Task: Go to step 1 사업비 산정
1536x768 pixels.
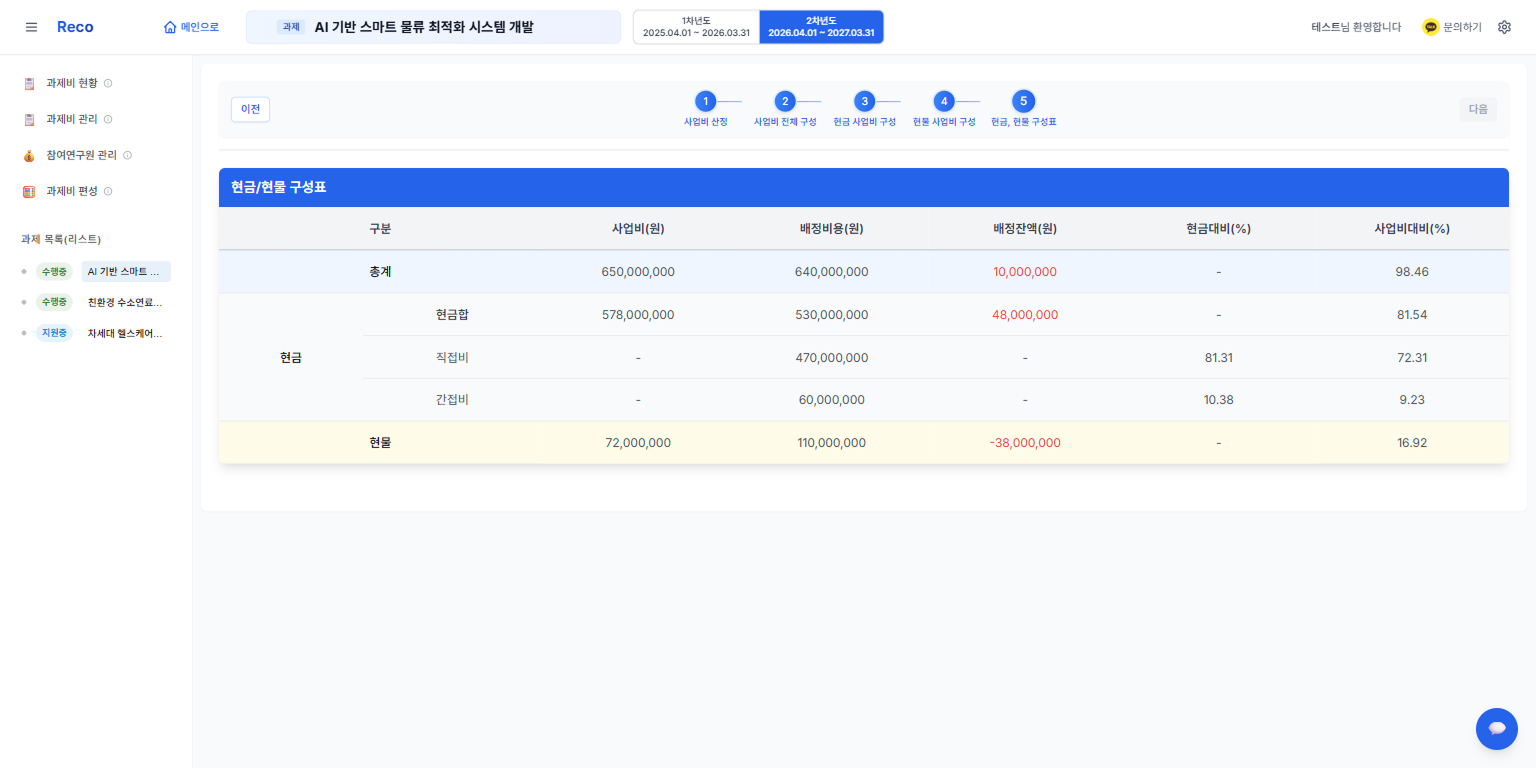Action: 706,101
